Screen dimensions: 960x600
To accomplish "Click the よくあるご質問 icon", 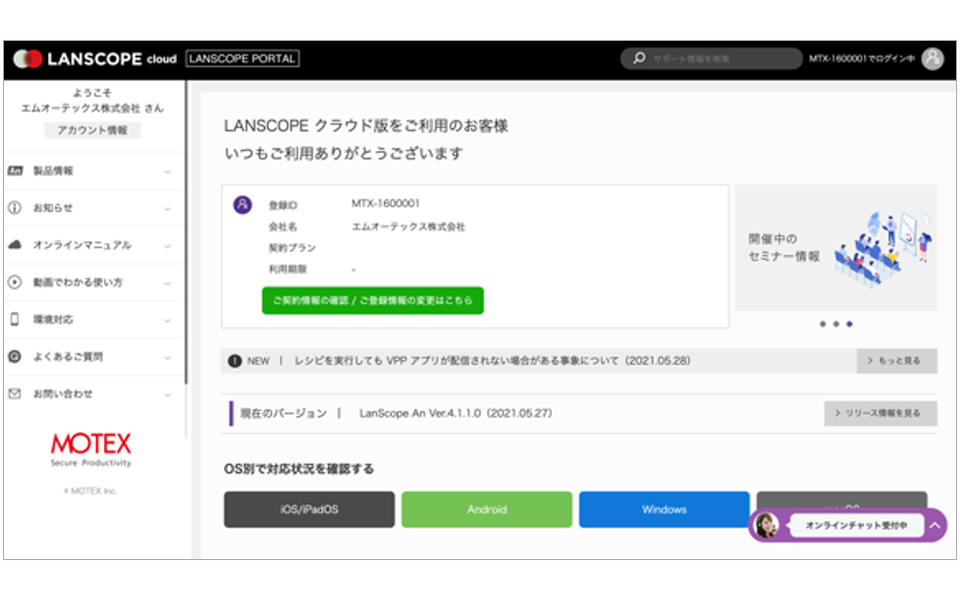I will coord(15,356).
